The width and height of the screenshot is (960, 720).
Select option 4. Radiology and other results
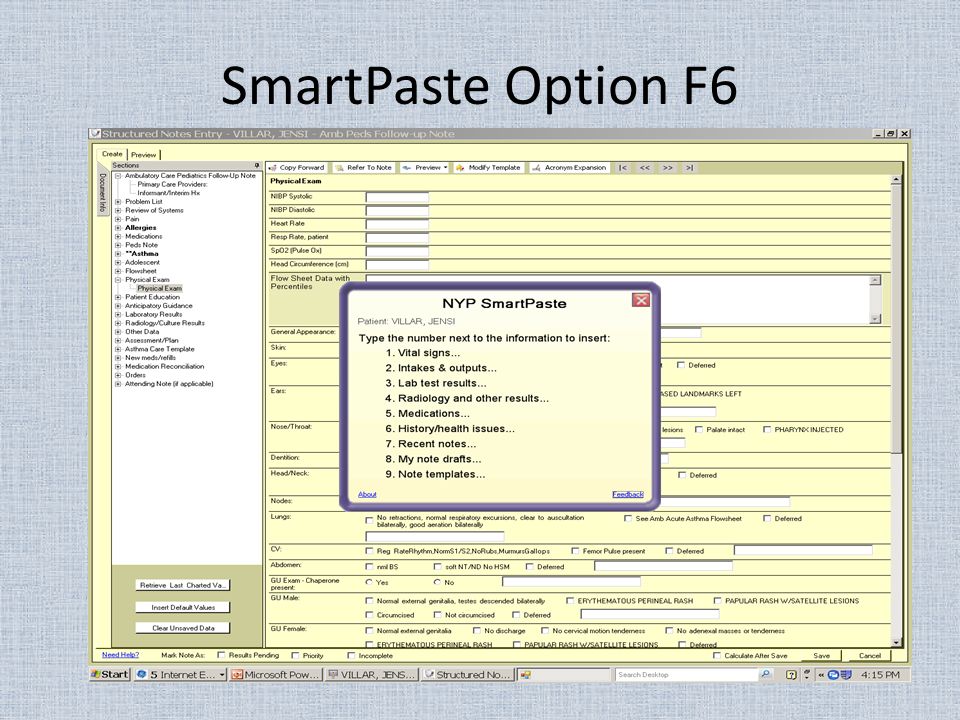[x=467, y=399]
